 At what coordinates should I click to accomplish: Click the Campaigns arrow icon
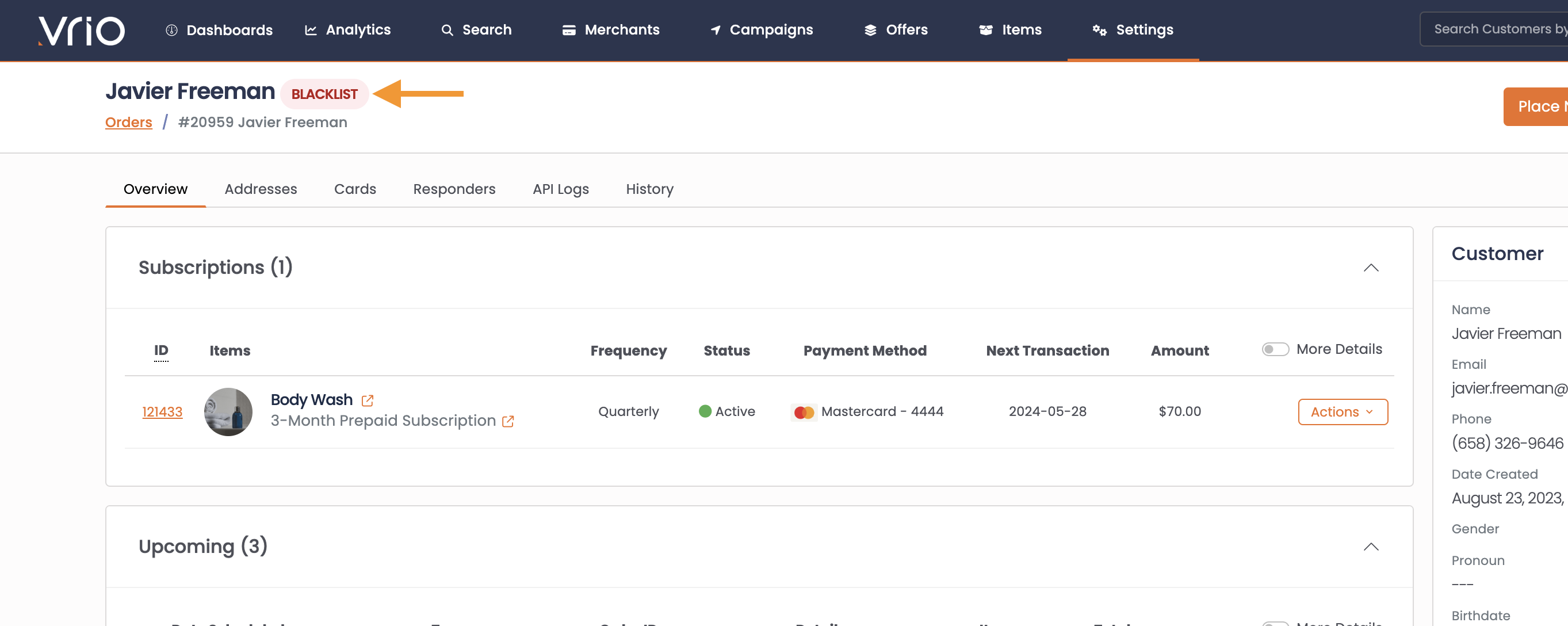pyautogui.click(x=716, y=30)
